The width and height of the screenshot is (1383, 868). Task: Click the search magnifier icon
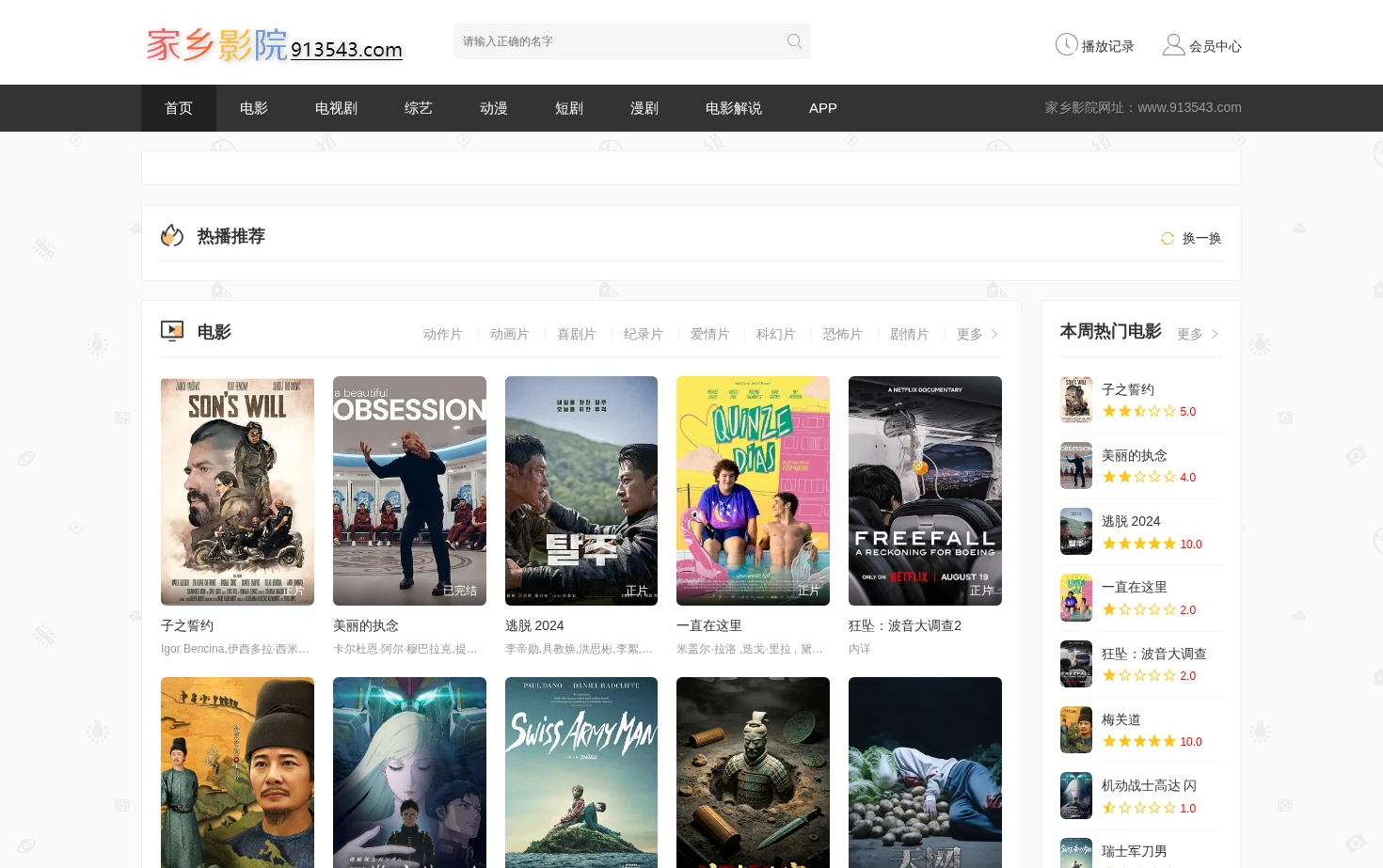pyautogui.click(x=794, y=41)
